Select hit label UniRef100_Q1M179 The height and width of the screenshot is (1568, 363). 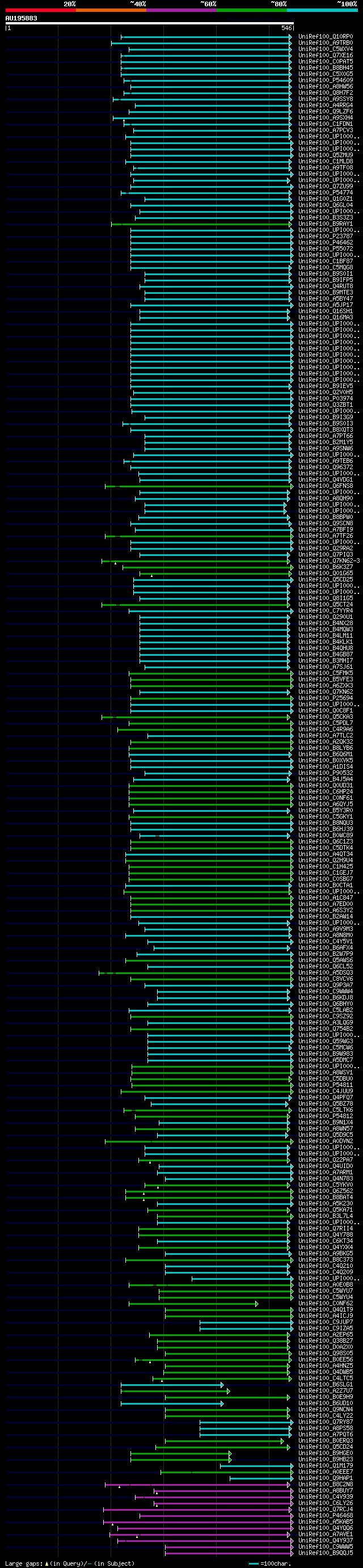(x=325, y=1465)
